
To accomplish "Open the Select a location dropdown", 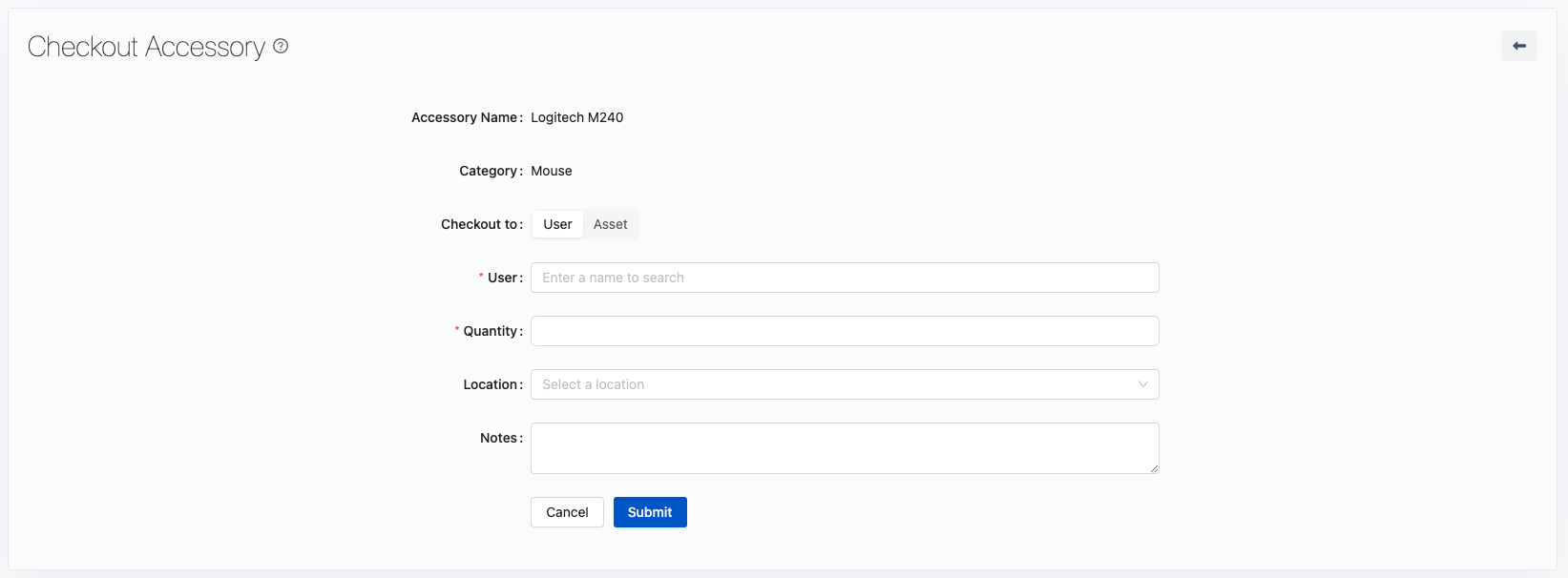I will pyautogui.click(x=830, y=384).
